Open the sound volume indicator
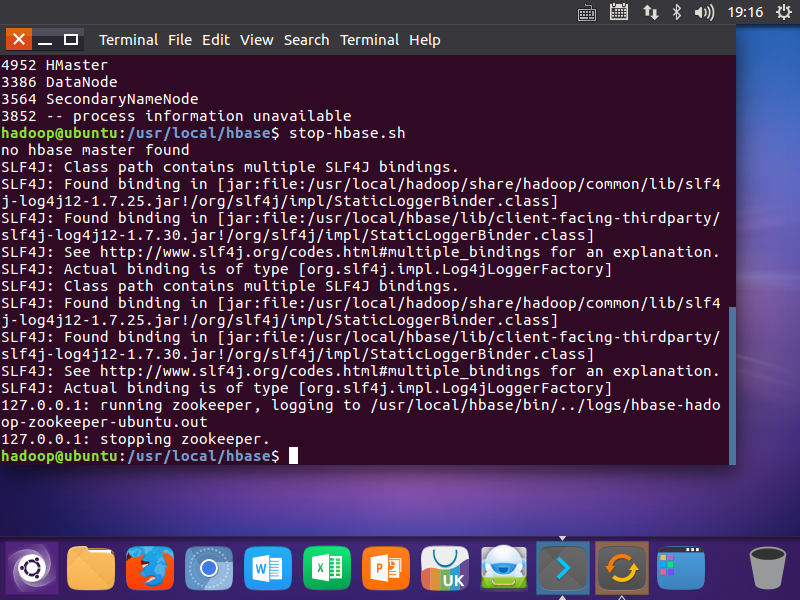The width and height of the screenshot is (800, 600). point(705,12)
